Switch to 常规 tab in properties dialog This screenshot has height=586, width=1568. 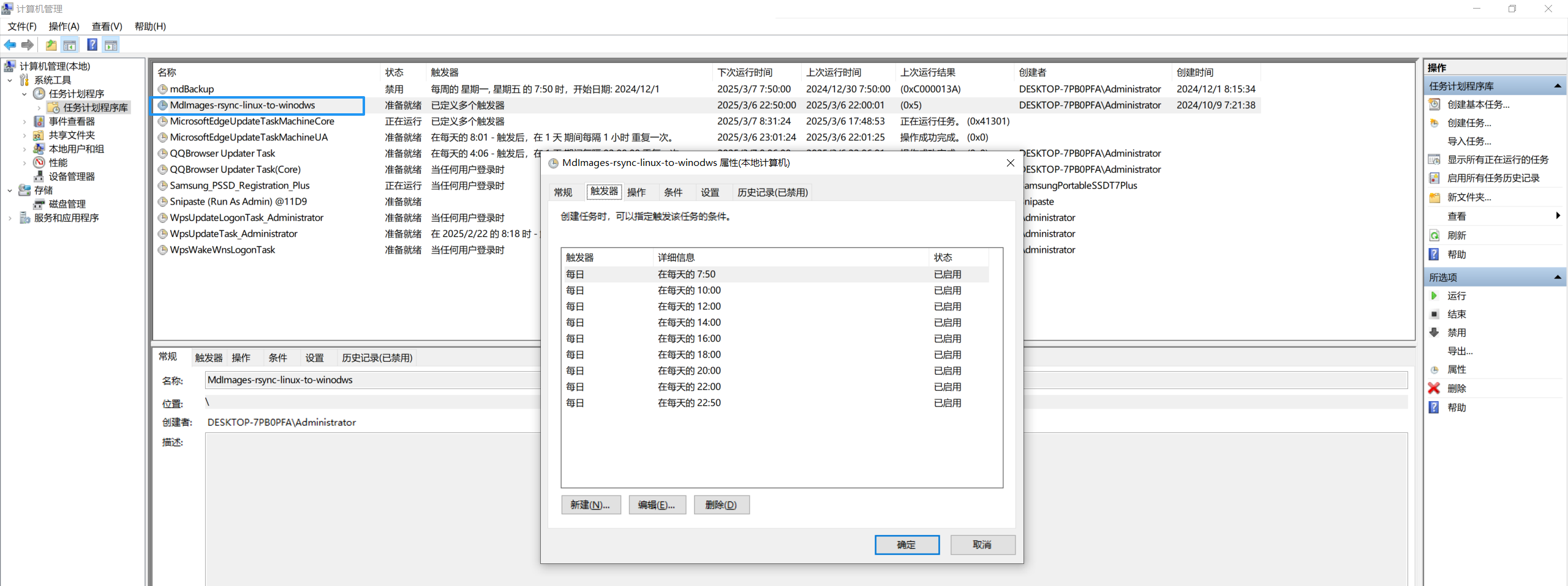[x=563, y=192]
